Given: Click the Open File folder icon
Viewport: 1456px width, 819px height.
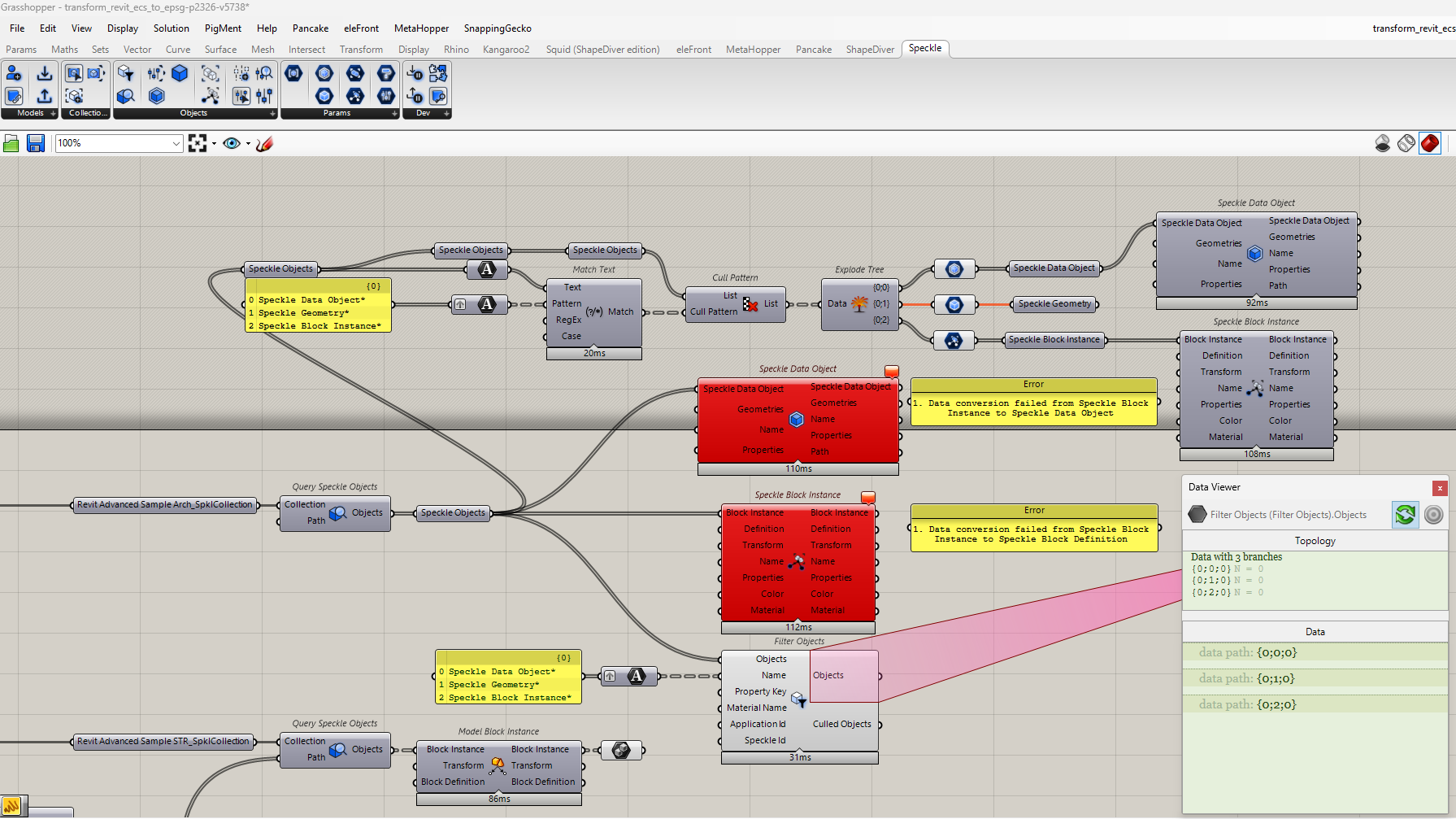Looking at the screenshot, I should (x=11, y=144).
